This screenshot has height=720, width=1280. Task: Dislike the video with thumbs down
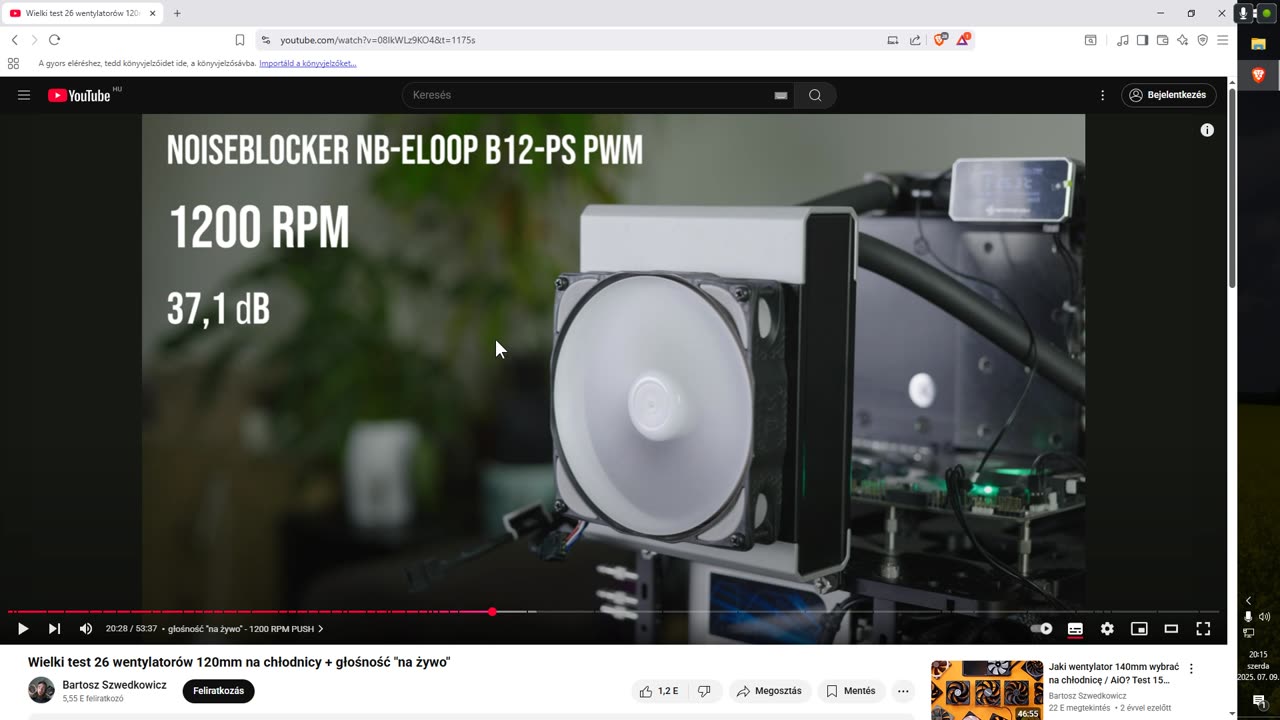tap(704, 691)
